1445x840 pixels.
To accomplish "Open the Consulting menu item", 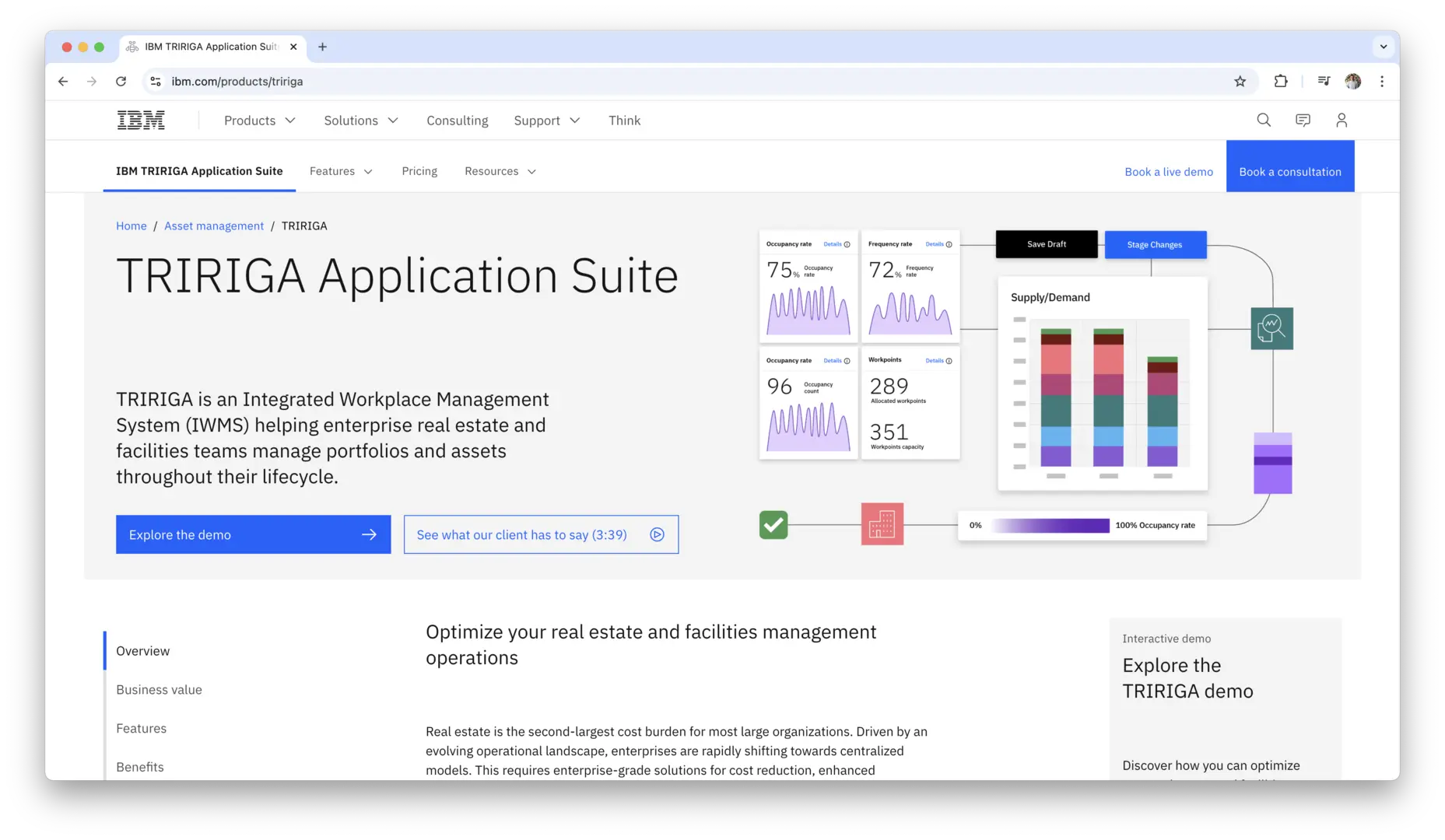I will click(458, 121).
